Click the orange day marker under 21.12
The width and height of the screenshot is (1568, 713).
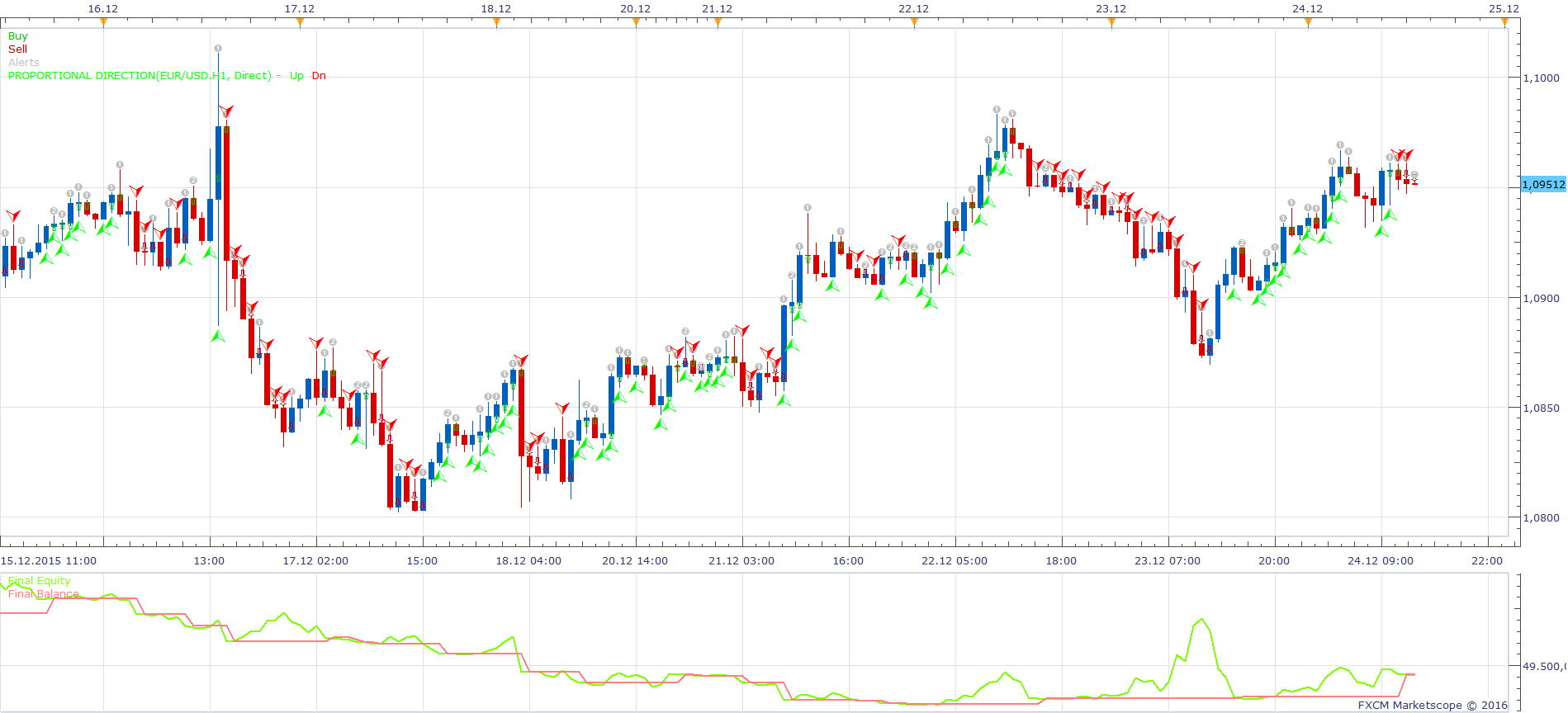(718, 22)
